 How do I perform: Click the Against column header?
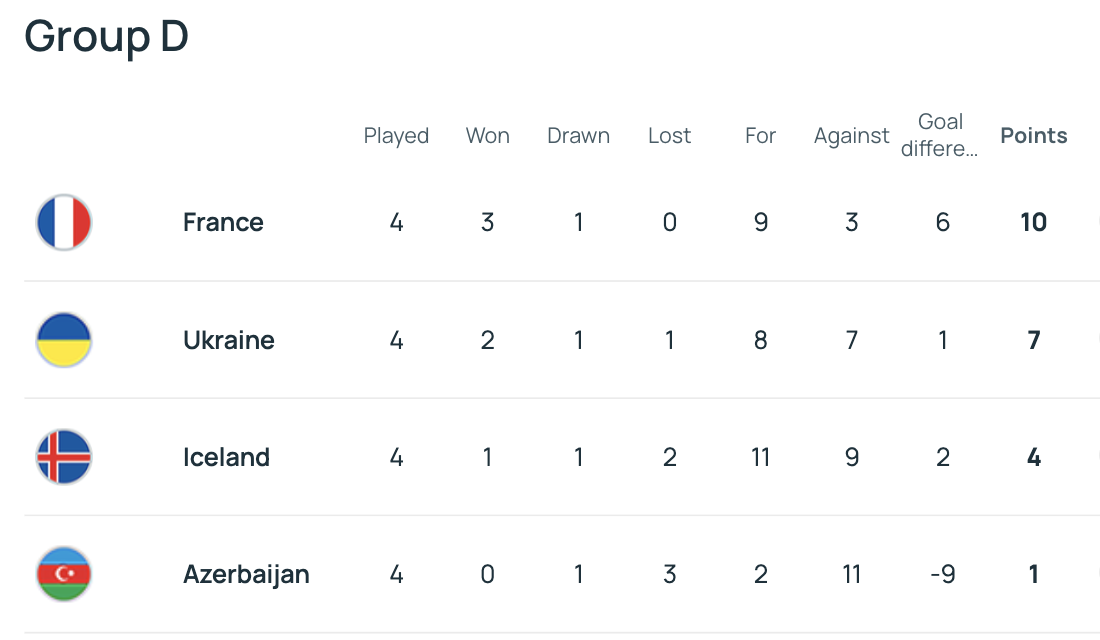point(851,136)
